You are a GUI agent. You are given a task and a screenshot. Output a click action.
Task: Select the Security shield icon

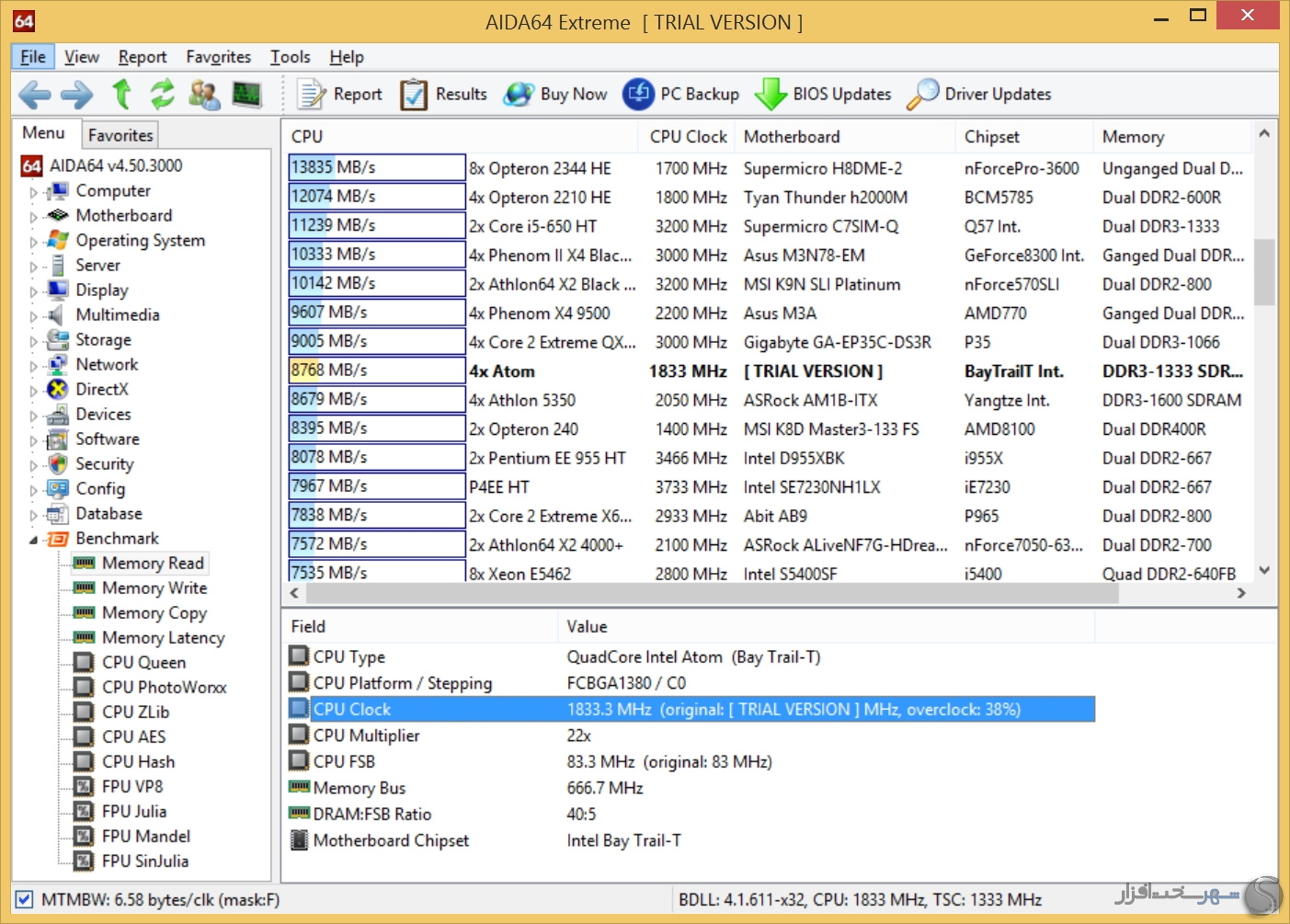58,463
